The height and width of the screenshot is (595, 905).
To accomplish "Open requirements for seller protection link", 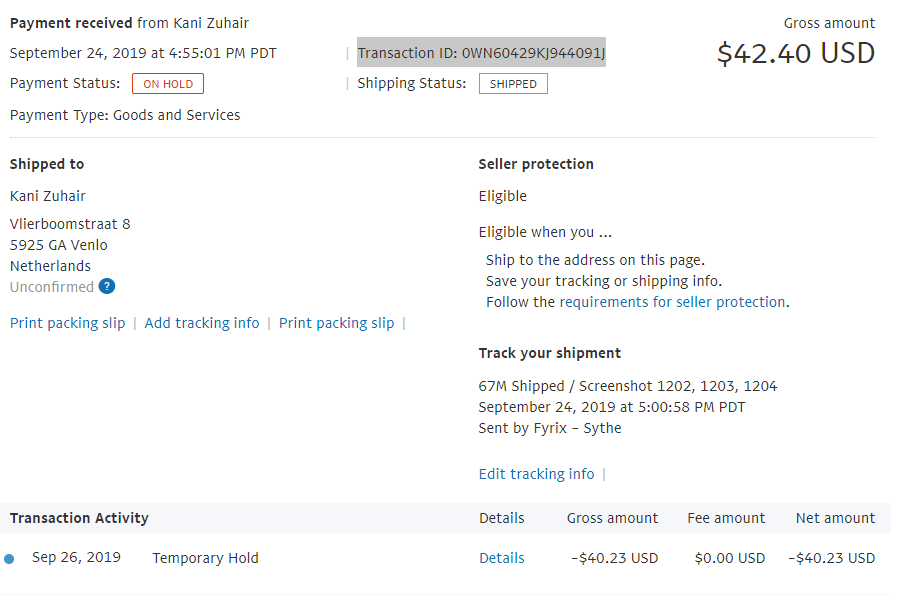I will coord(672,302).
